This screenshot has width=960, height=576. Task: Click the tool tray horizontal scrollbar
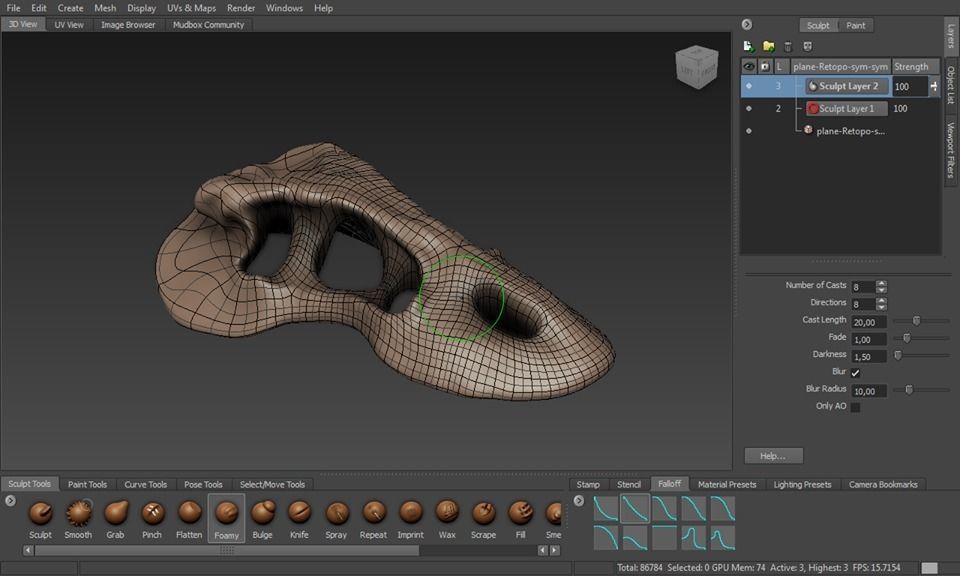point(227,550)
